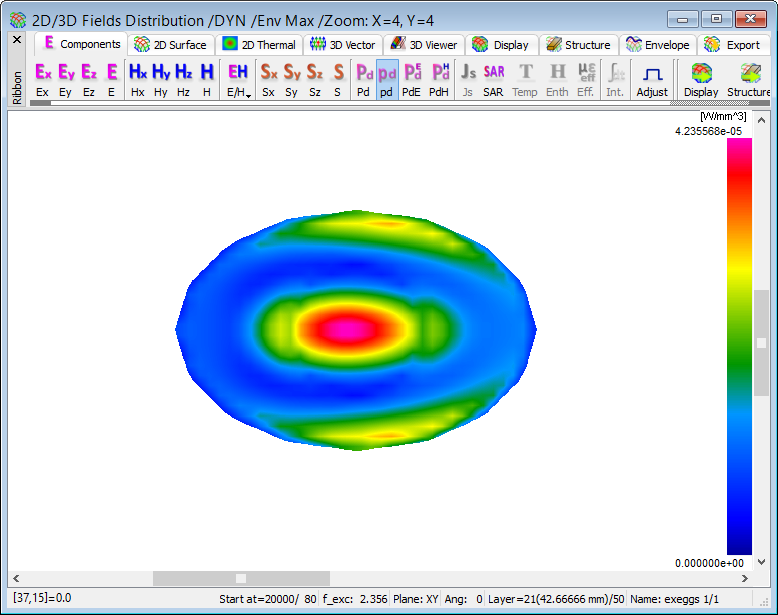Click the Display ribbon button
This screenshot has height=615, width=778.
click(702, 79)
